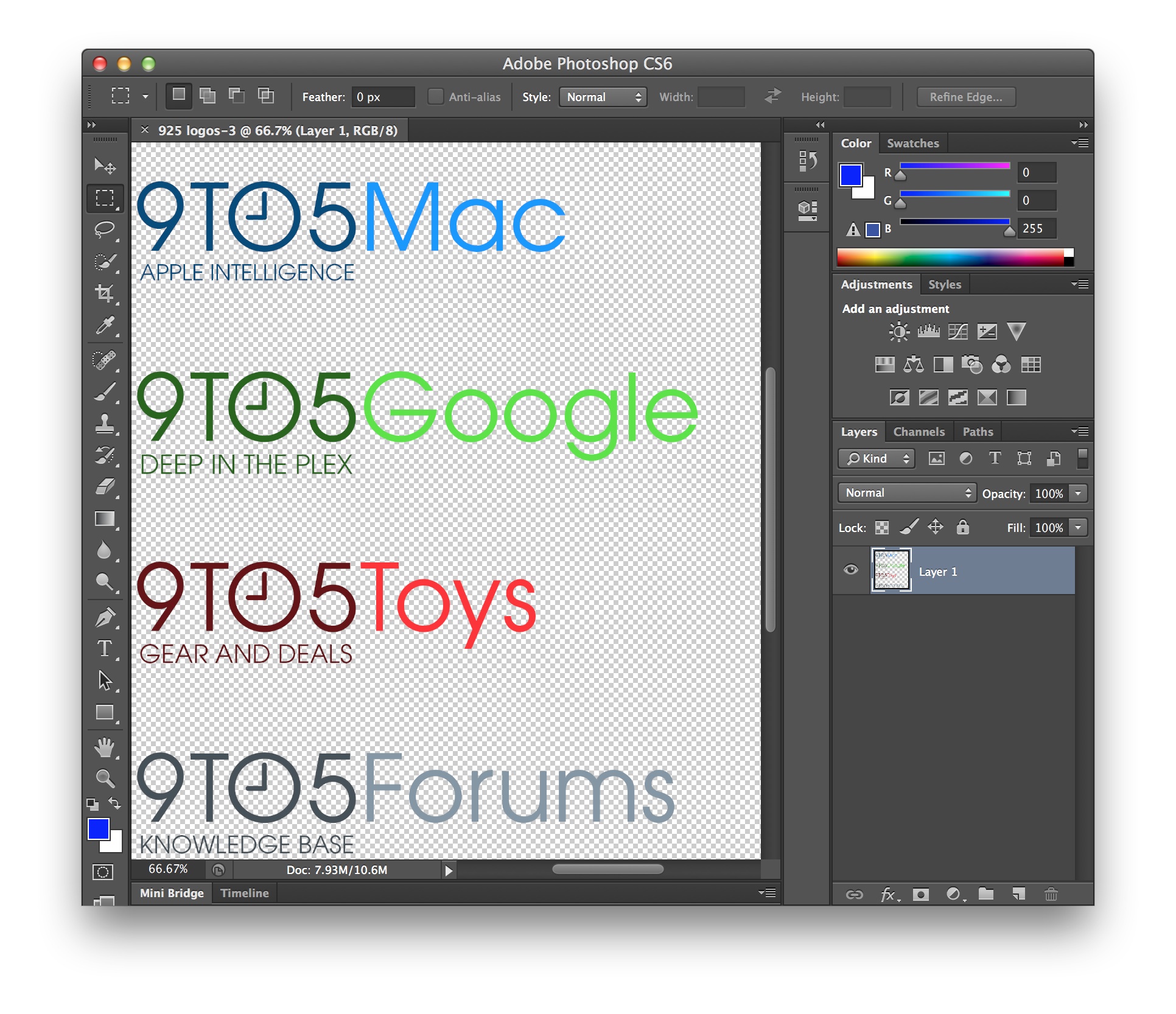1176x1014 pixels.
Task: Open the layer styles fx menu
Action: (889, 894)
